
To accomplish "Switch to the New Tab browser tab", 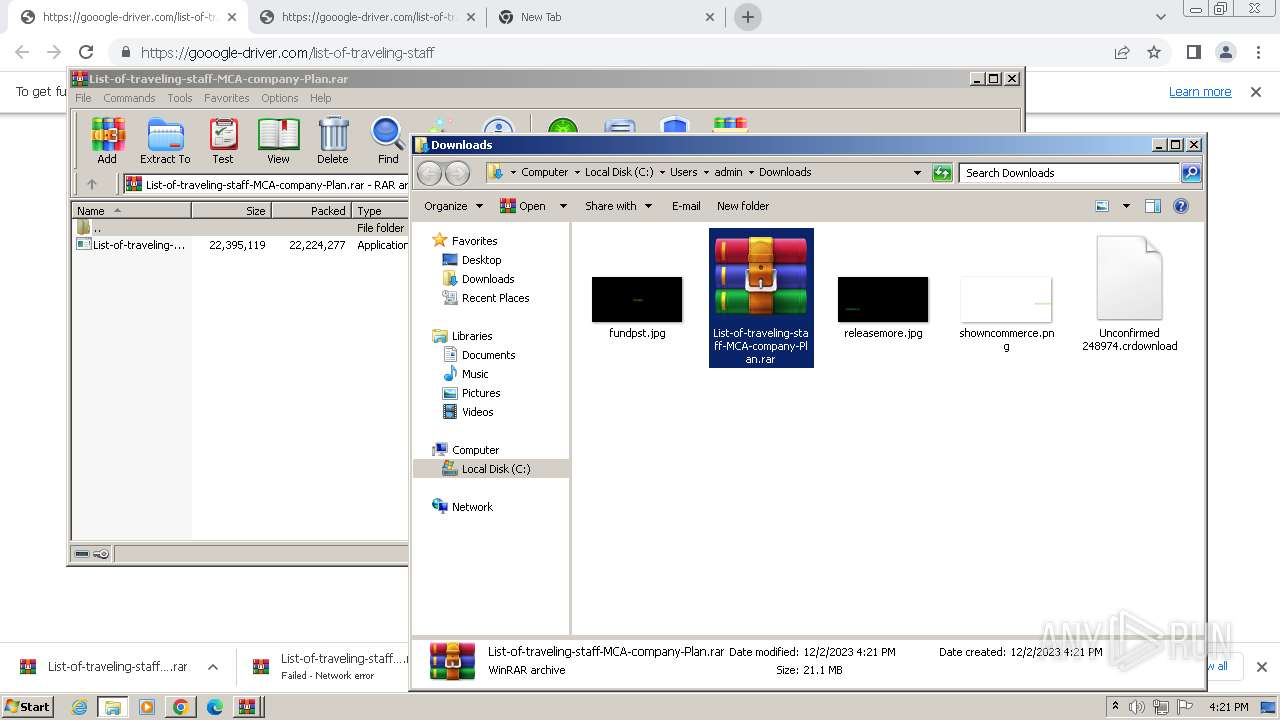I will (x=606, y=17).
